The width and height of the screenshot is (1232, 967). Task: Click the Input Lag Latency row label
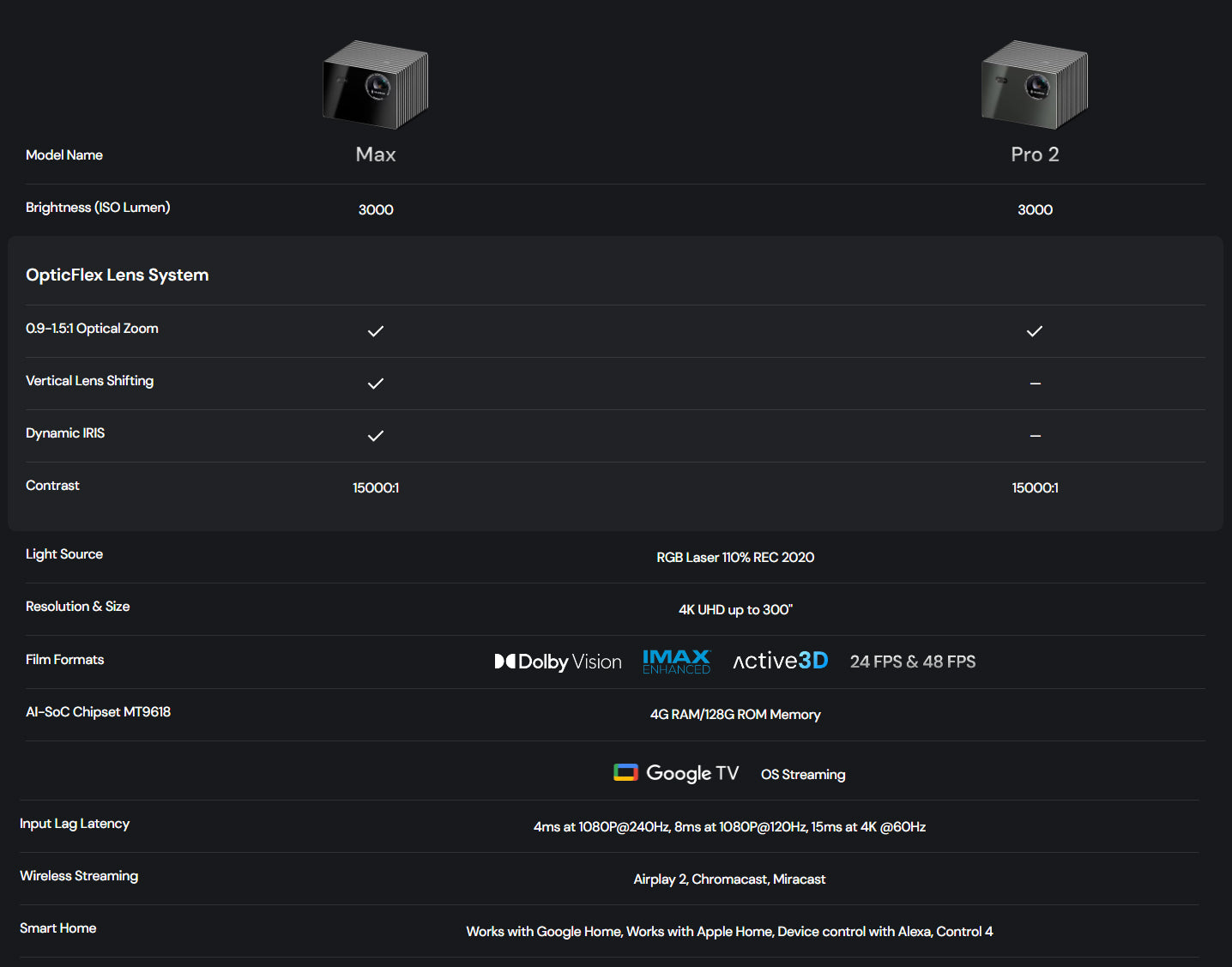click(75, 824)
